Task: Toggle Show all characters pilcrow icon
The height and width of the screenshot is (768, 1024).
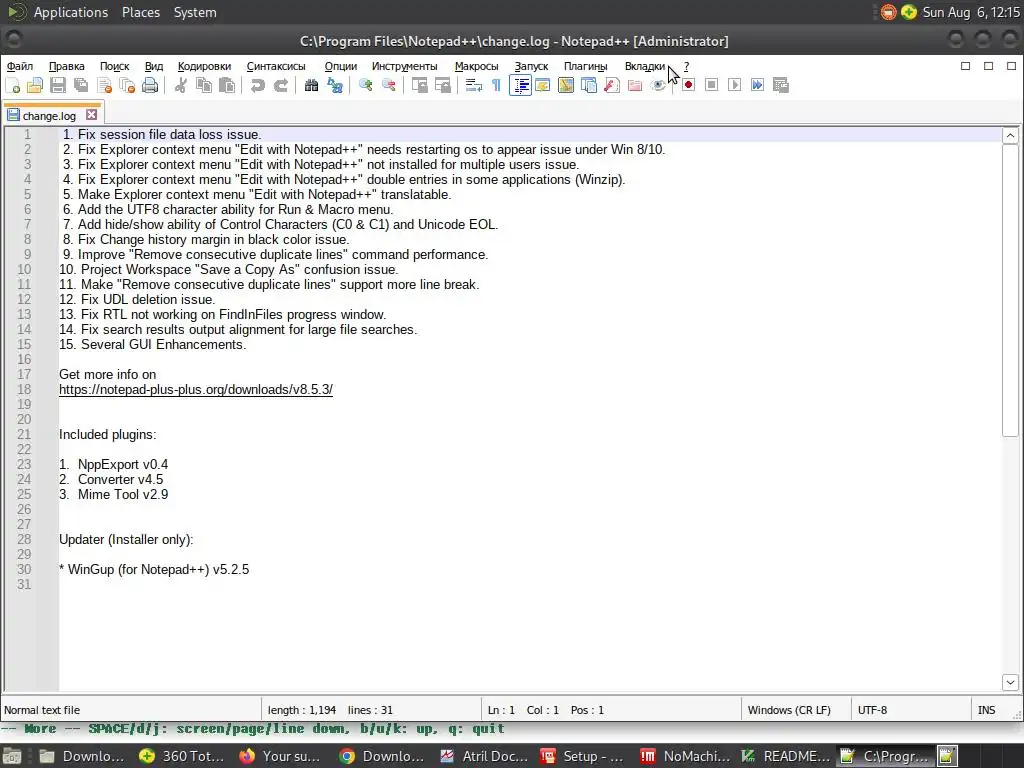Action: (x=496, y=85)
